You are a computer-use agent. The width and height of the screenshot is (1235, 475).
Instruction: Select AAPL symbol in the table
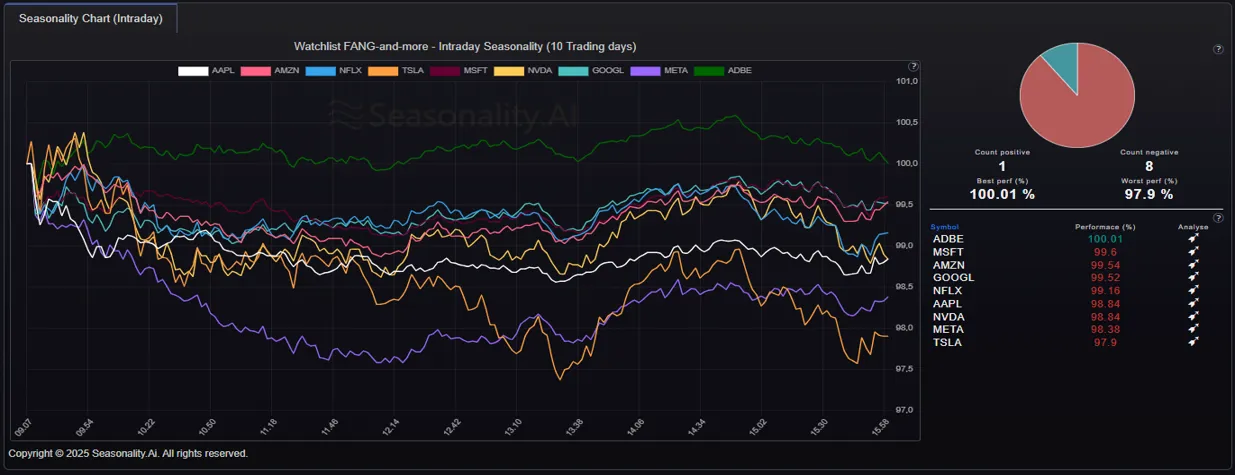coord(949,303)
